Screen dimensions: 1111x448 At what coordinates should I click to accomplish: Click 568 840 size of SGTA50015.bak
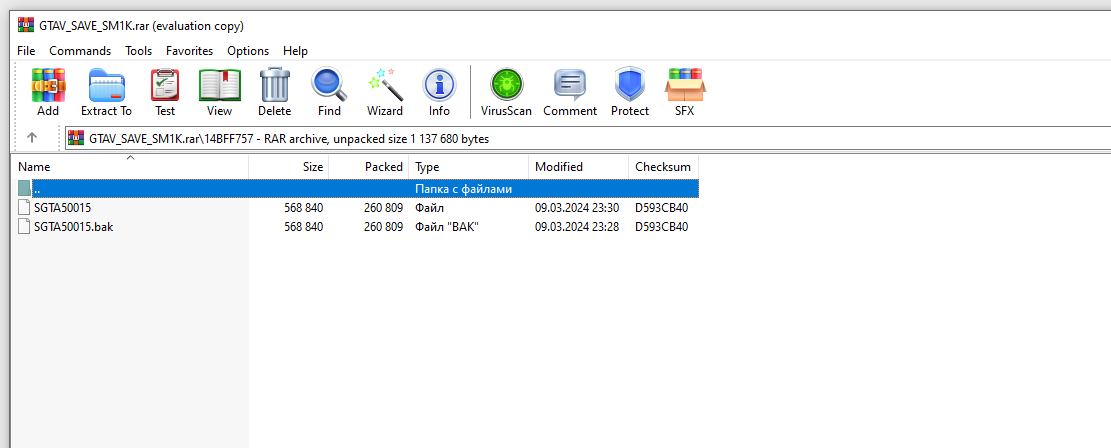(x=303, y=227)
